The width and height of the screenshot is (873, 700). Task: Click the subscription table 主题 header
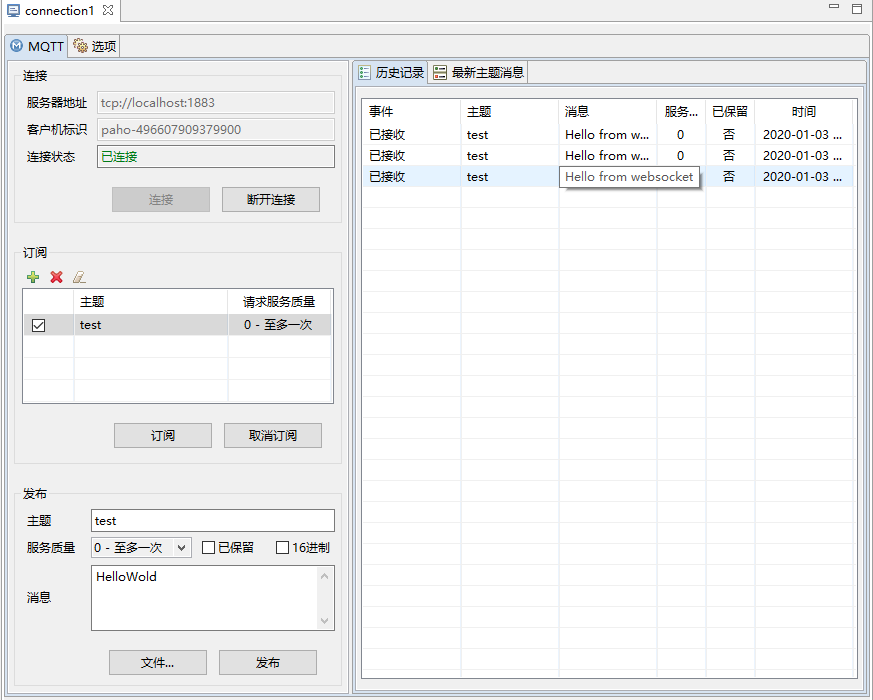click(150, 302)
